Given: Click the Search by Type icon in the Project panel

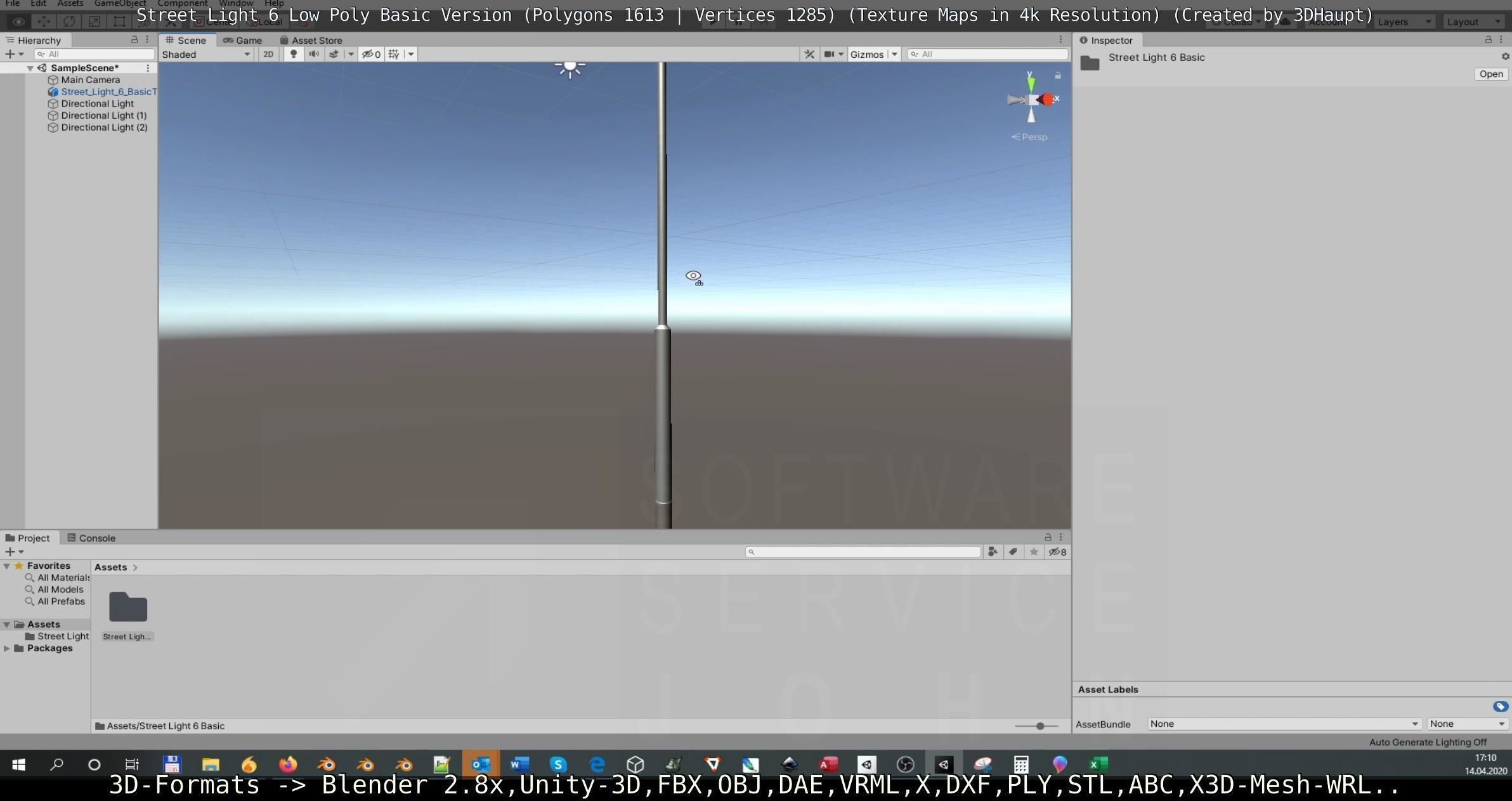Looking at the screenshot, I should click(993, 552).
